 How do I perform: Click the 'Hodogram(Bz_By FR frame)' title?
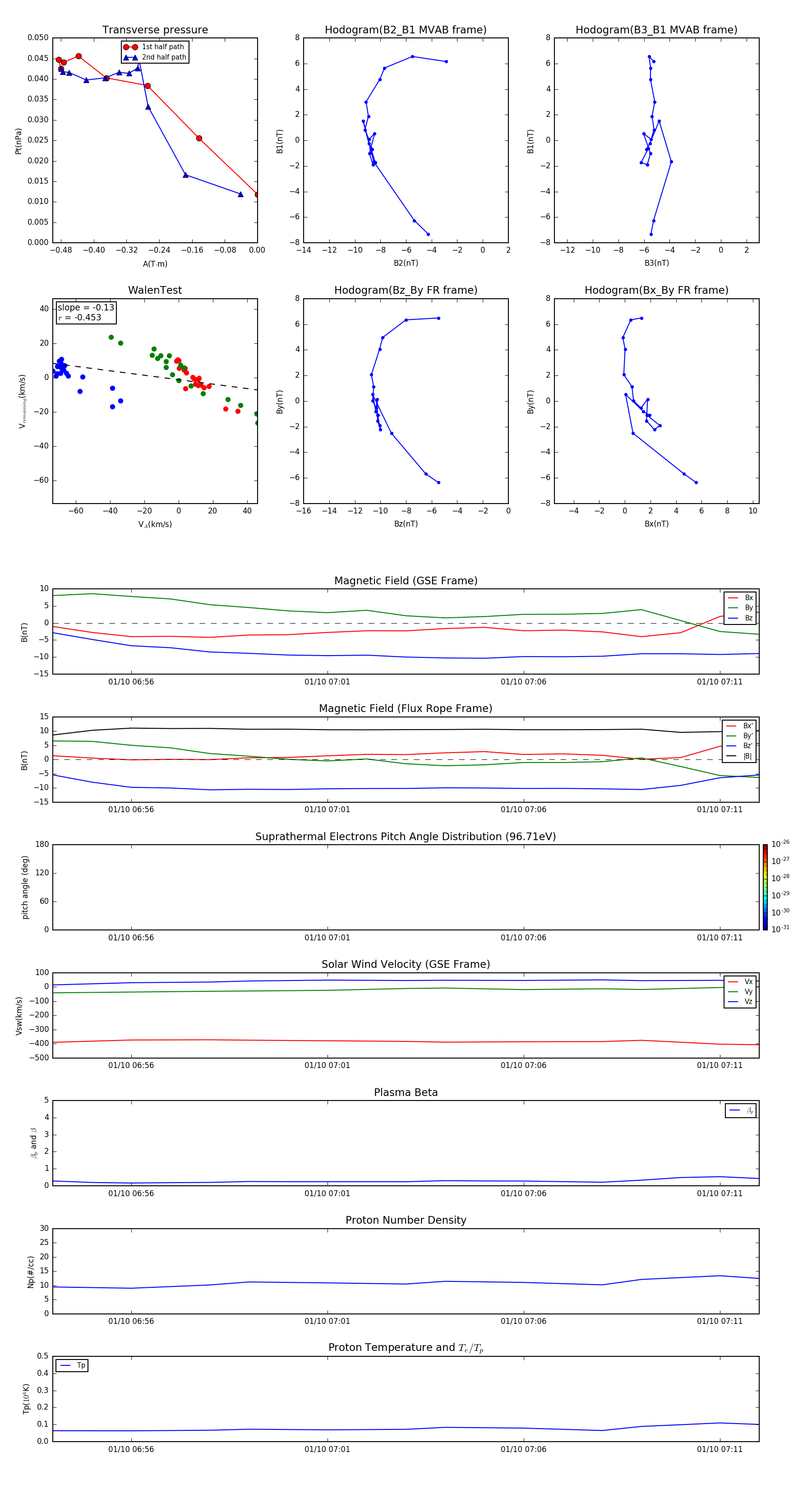click(x=406, y=290)
